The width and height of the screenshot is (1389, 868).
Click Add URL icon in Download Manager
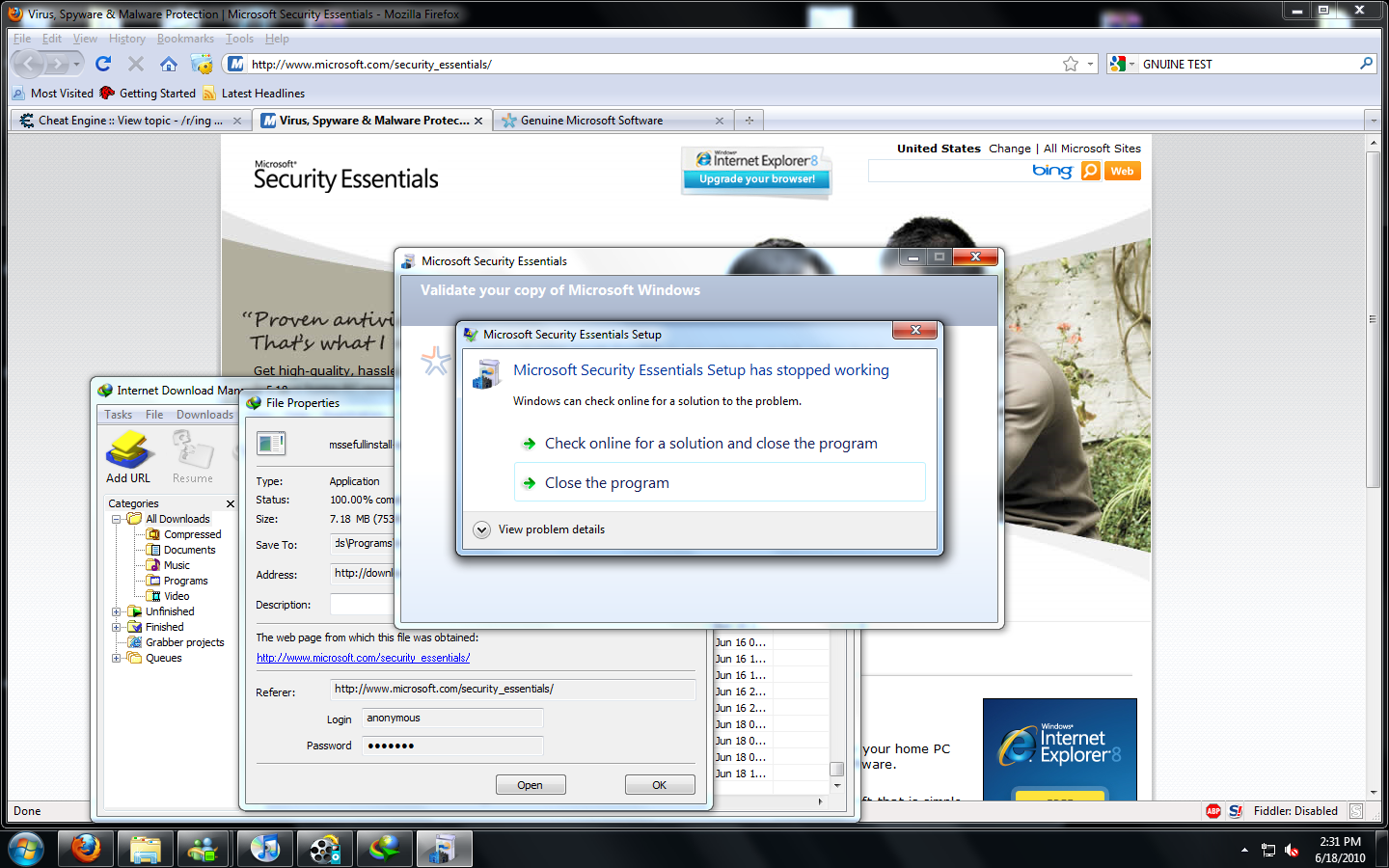pos(128,457)
